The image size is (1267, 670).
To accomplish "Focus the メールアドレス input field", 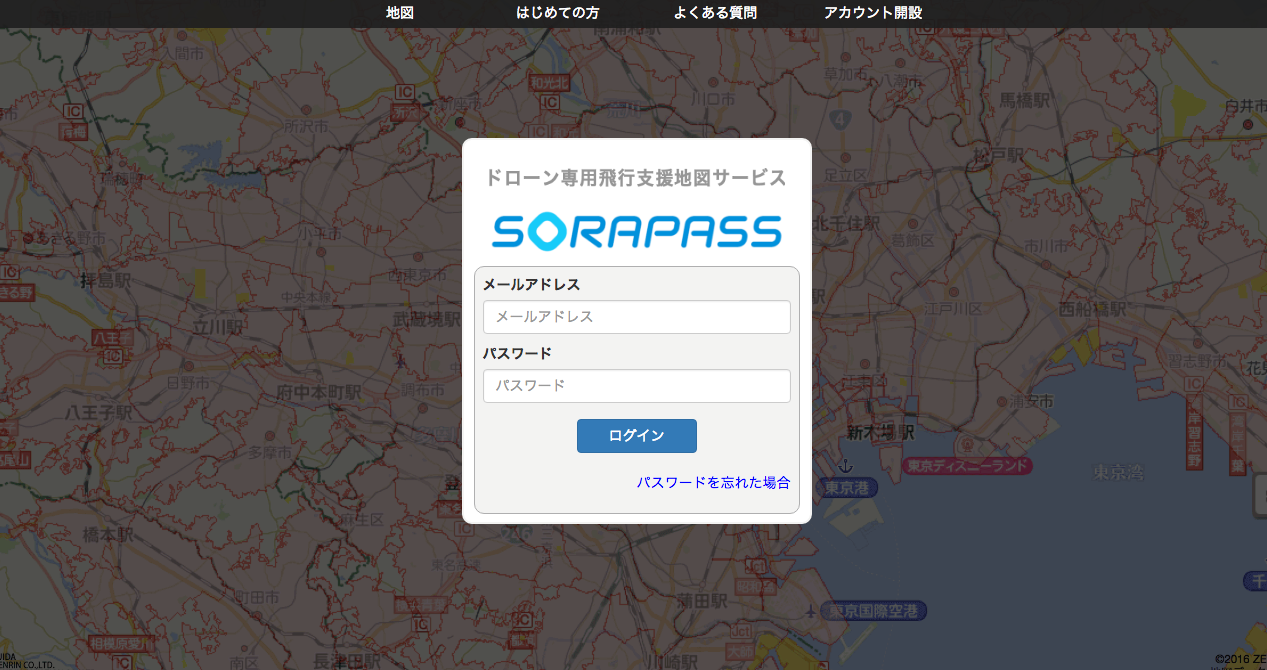I will click(636, 317).
